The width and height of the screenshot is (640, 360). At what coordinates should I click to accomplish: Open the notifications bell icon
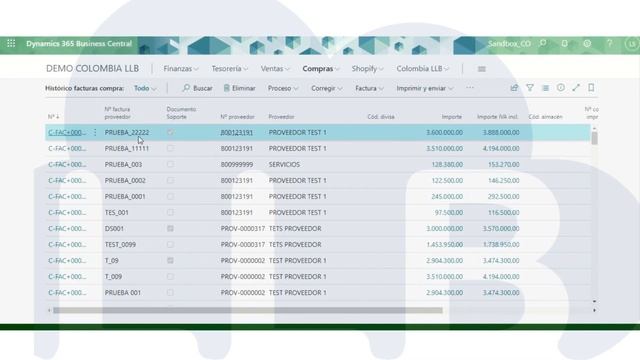[x=565, y=43]
